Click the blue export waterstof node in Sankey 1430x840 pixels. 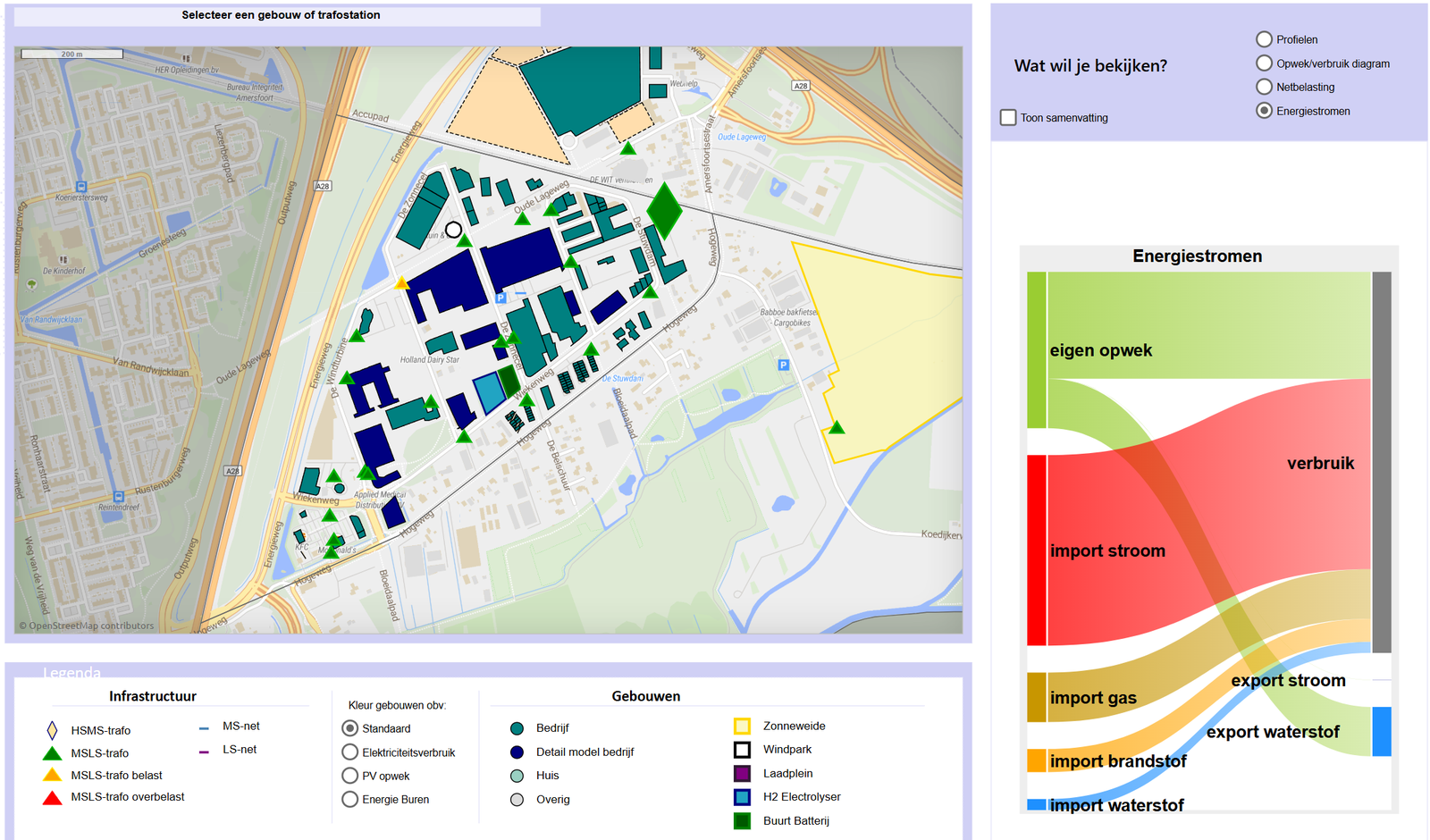[x=1382, y=731]
